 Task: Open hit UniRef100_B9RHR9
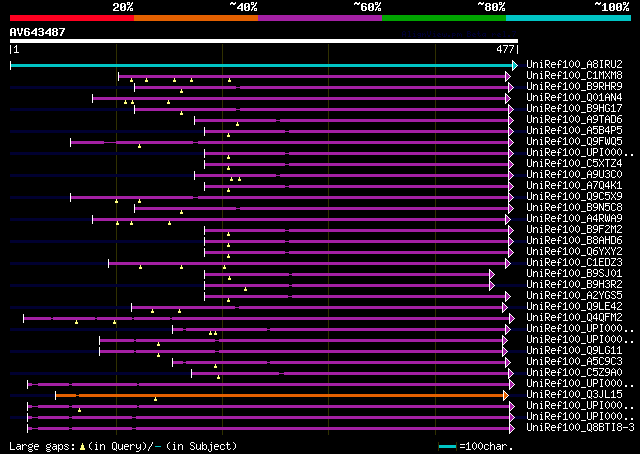(574, 87)
